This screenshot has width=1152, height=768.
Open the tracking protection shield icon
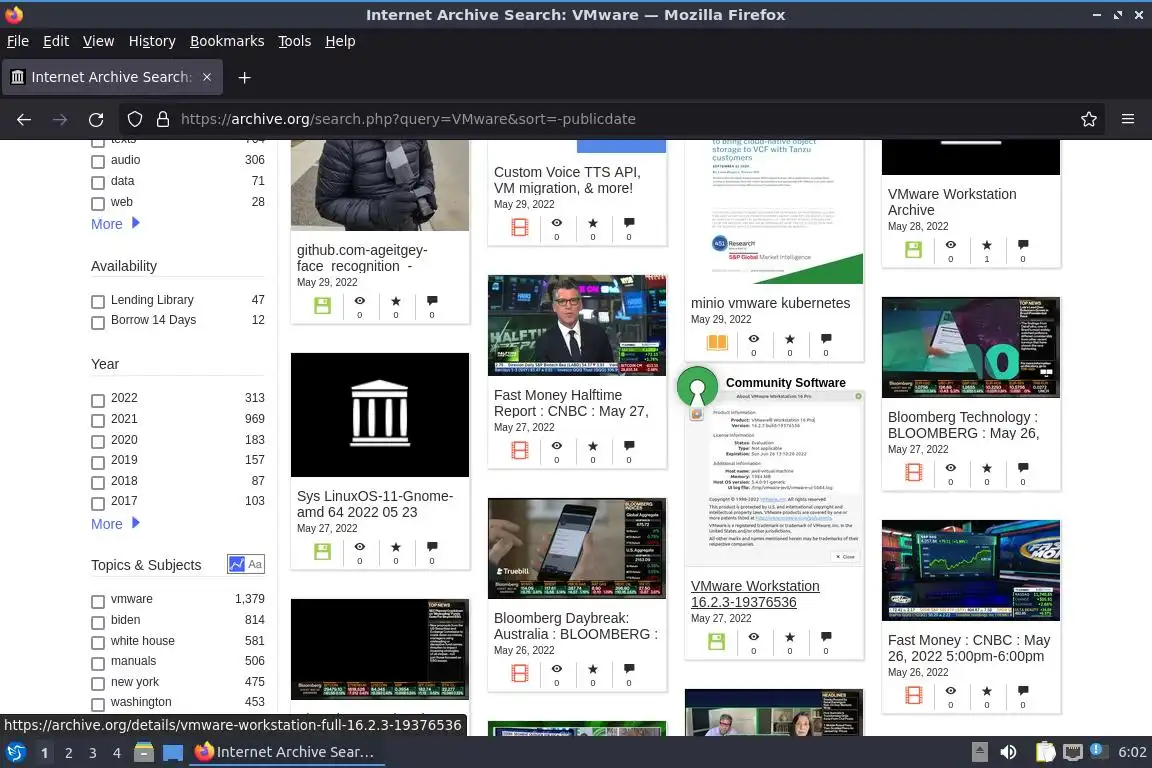134,119
